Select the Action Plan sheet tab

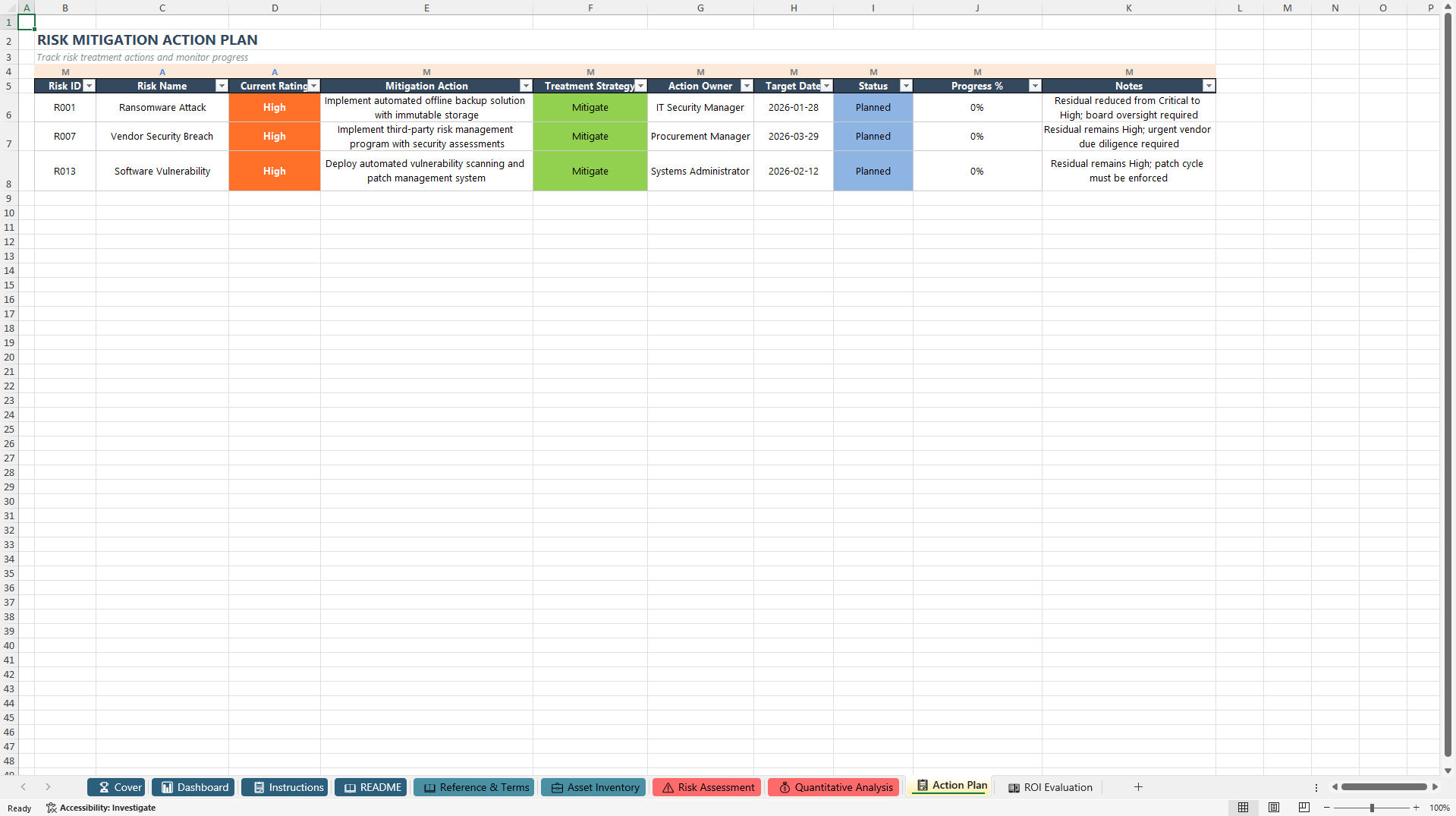pyautogui.click(x=951, y=786)
